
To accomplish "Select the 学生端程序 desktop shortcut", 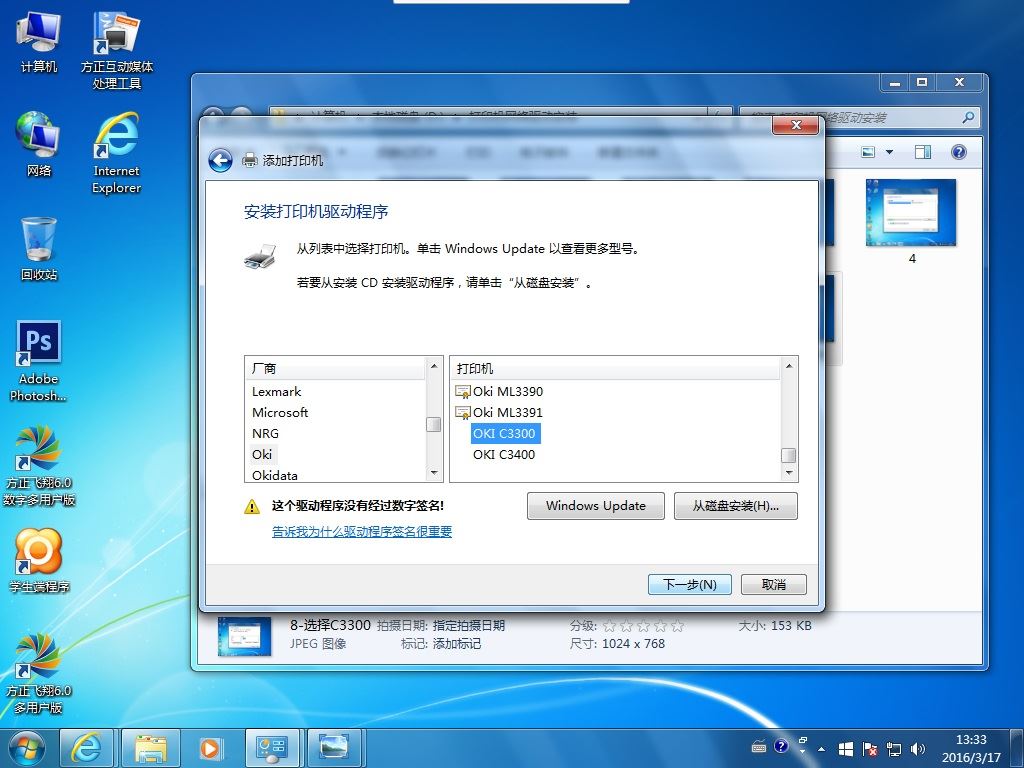I will coord(39,560).
